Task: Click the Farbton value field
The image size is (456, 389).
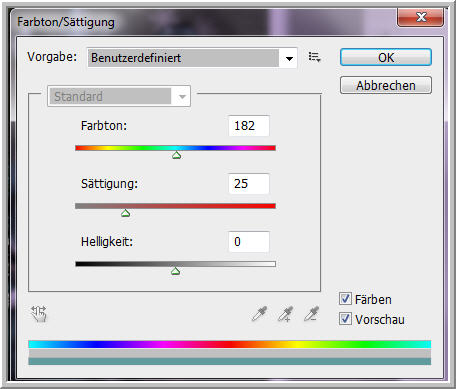Action: [x=249, y=126]
